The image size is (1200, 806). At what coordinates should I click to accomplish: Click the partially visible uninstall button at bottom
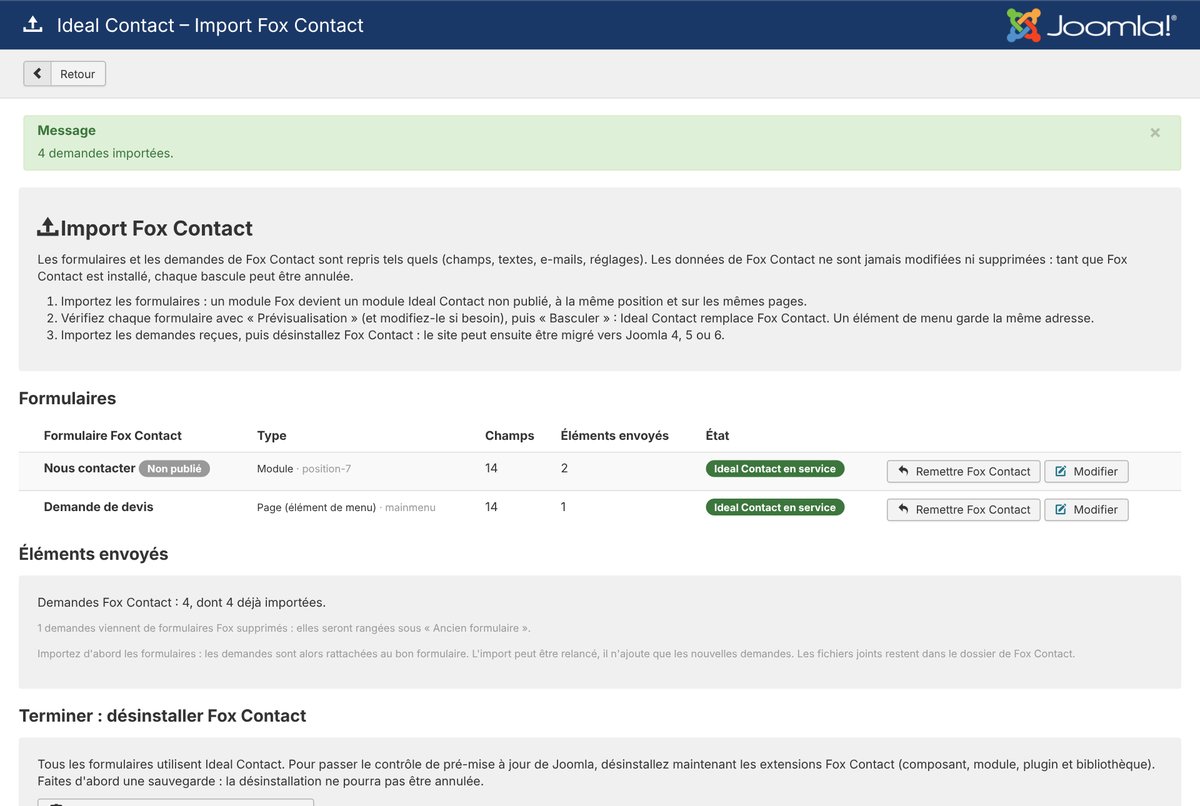pyautogui.click(x=176, y=802)
